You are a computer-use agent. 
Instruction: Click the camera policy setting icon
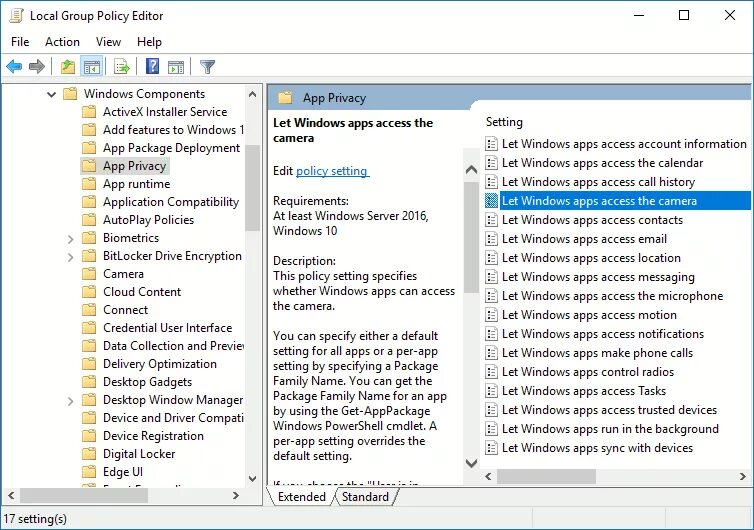(491, 201)
